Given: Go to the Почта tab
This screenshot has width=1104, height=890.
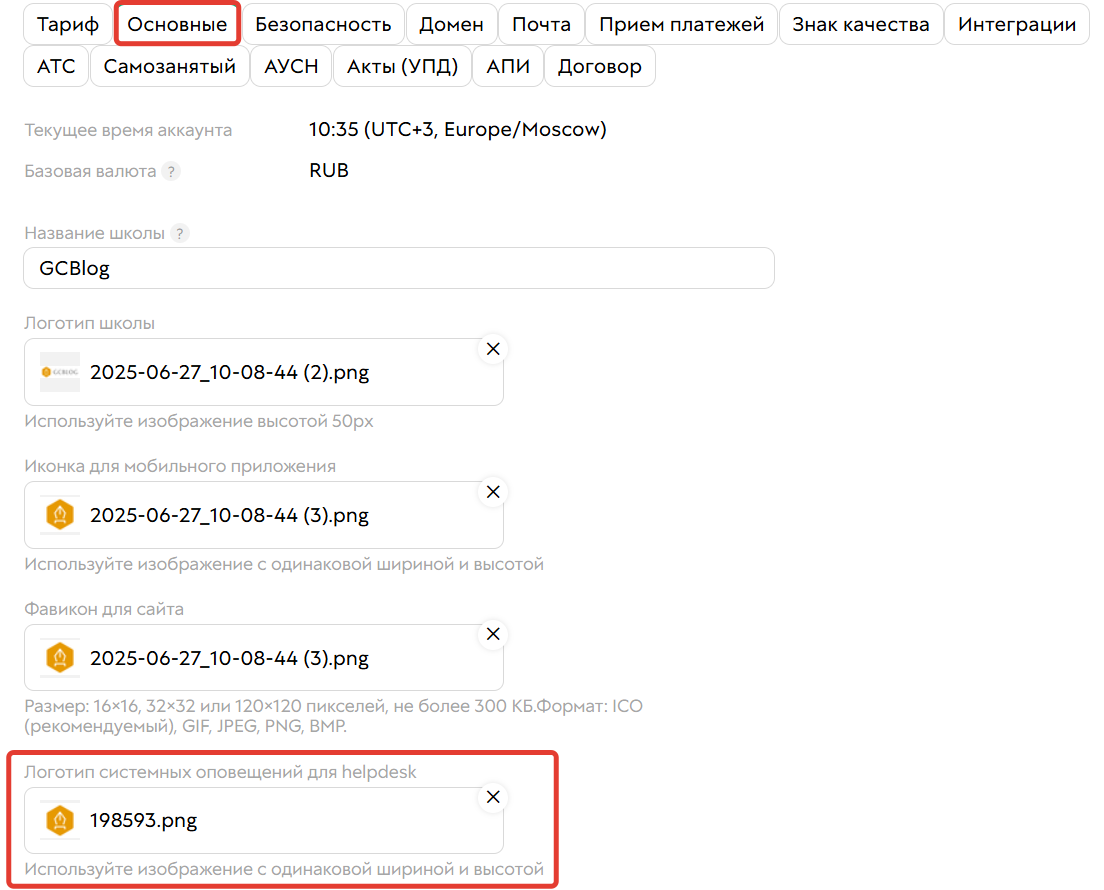Looking at the screenshot, I should tap(541, 25).
